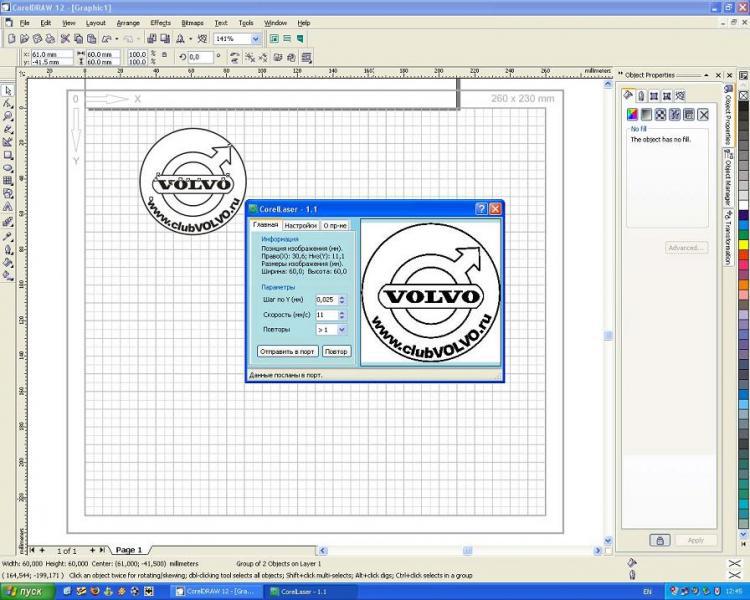This screenshot has height=600, width=750.
Task: Open the Arrange menu
Action: pos(128,22)
